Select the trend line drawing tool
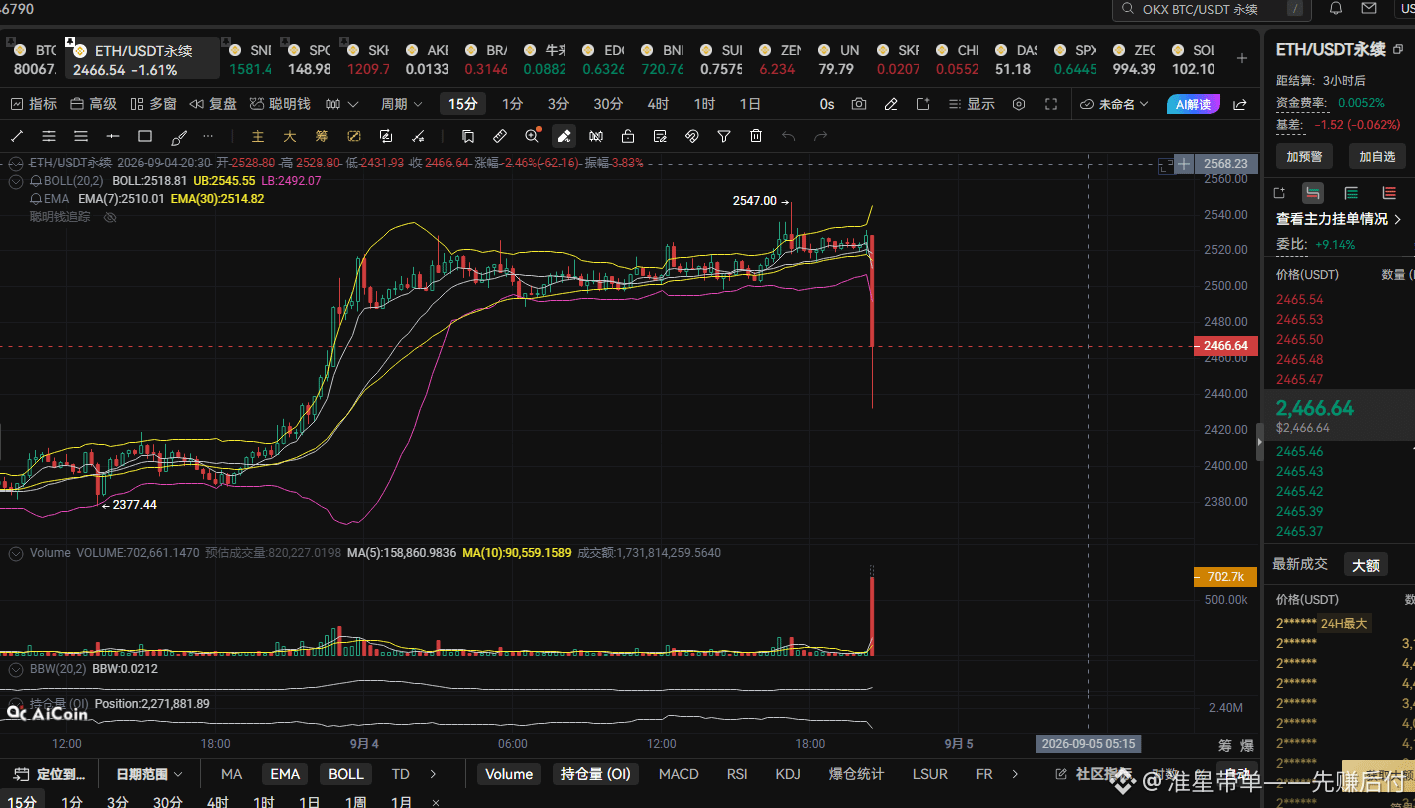 tap(17, 136)
